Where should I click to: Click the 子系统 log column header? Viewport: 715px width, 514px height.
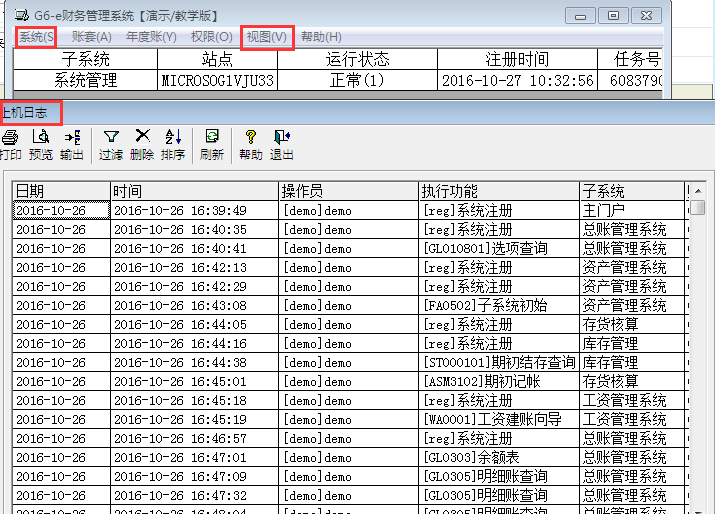pos(632,191)
